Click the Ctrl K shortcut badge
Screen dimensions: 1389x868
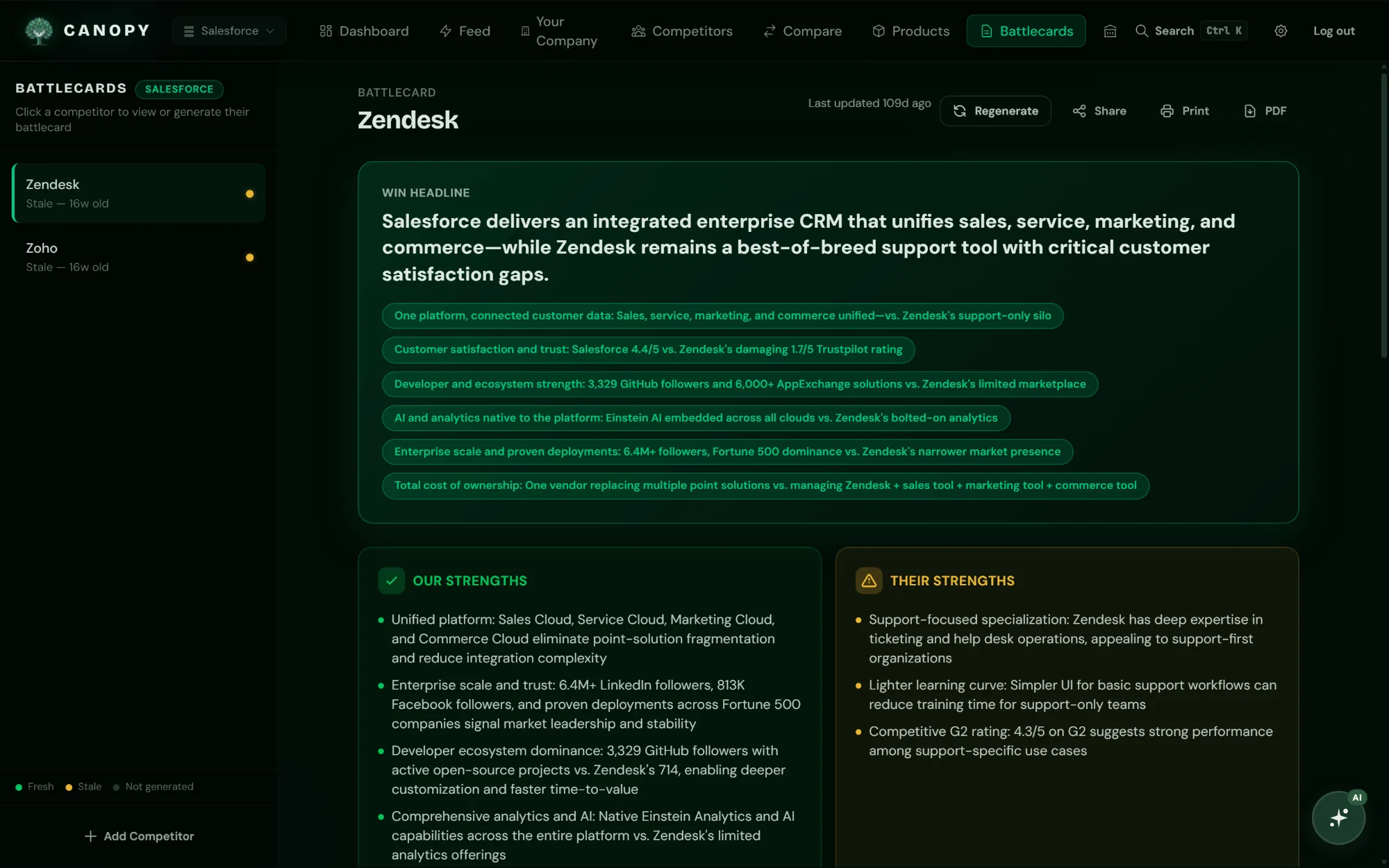pyautogui.click(x=1224, y=31)
